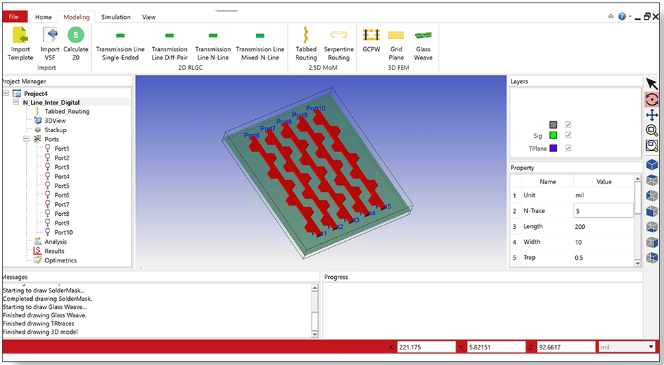The width and height of the screenshot is (664, 365).
Task: Collapse the Project4 tree node
Action: (6, 93)
